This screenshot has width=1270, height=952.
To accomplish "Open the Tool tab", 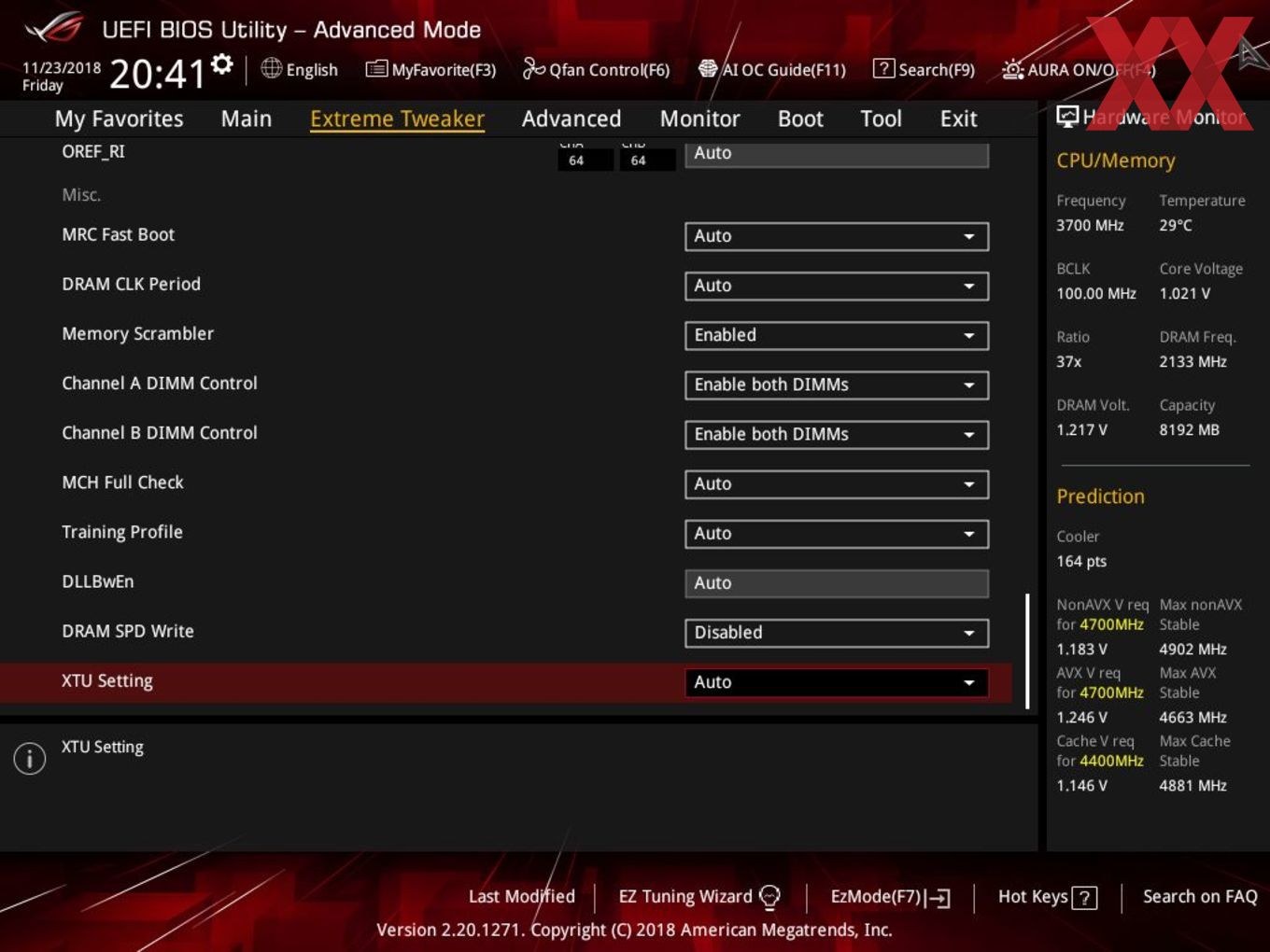I will click(881, 119).
